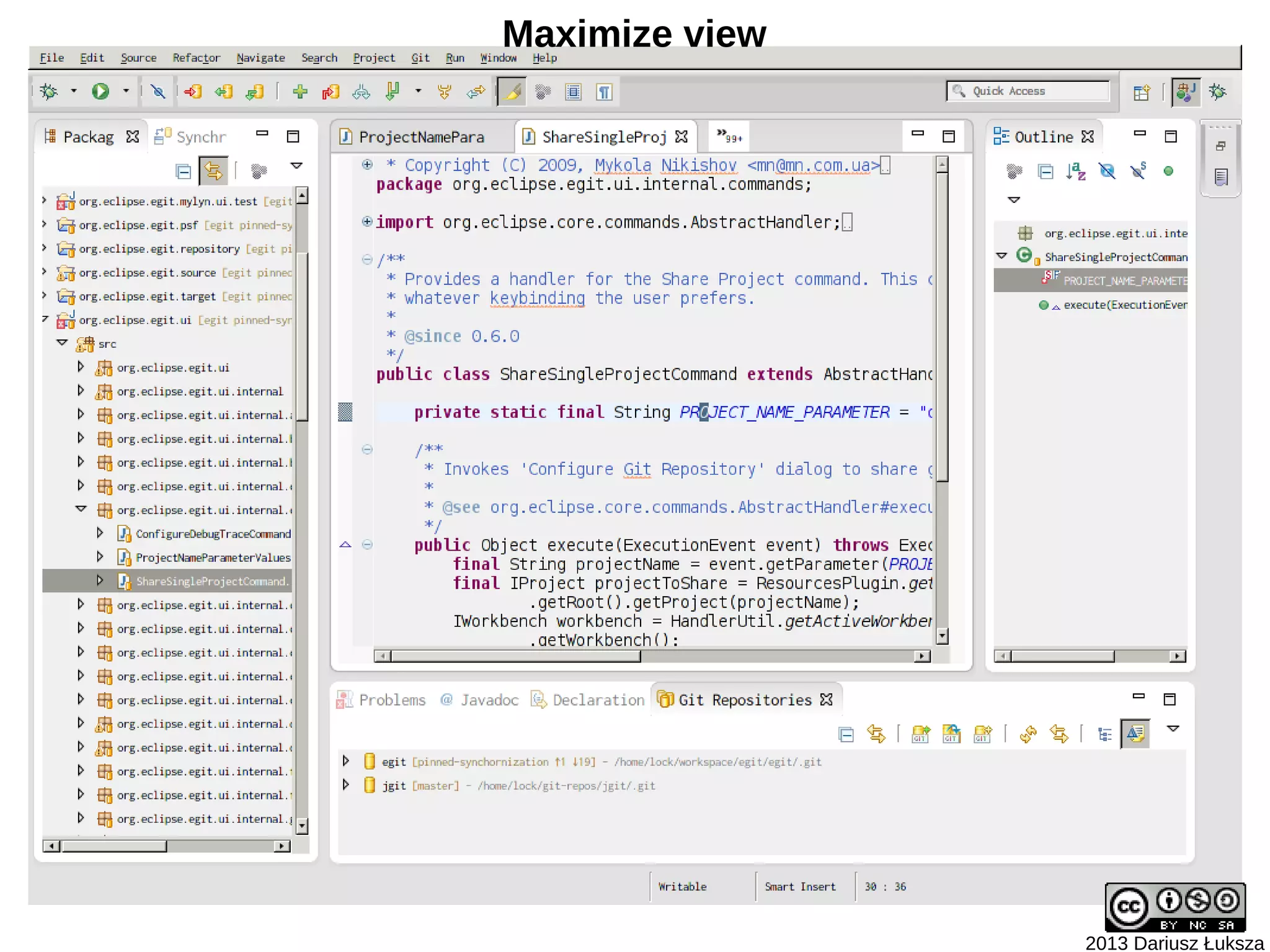Toggle alphabetical Sort in Outline view
The height and width of the screenshot is (952, 1270).
pos(1076,171)
